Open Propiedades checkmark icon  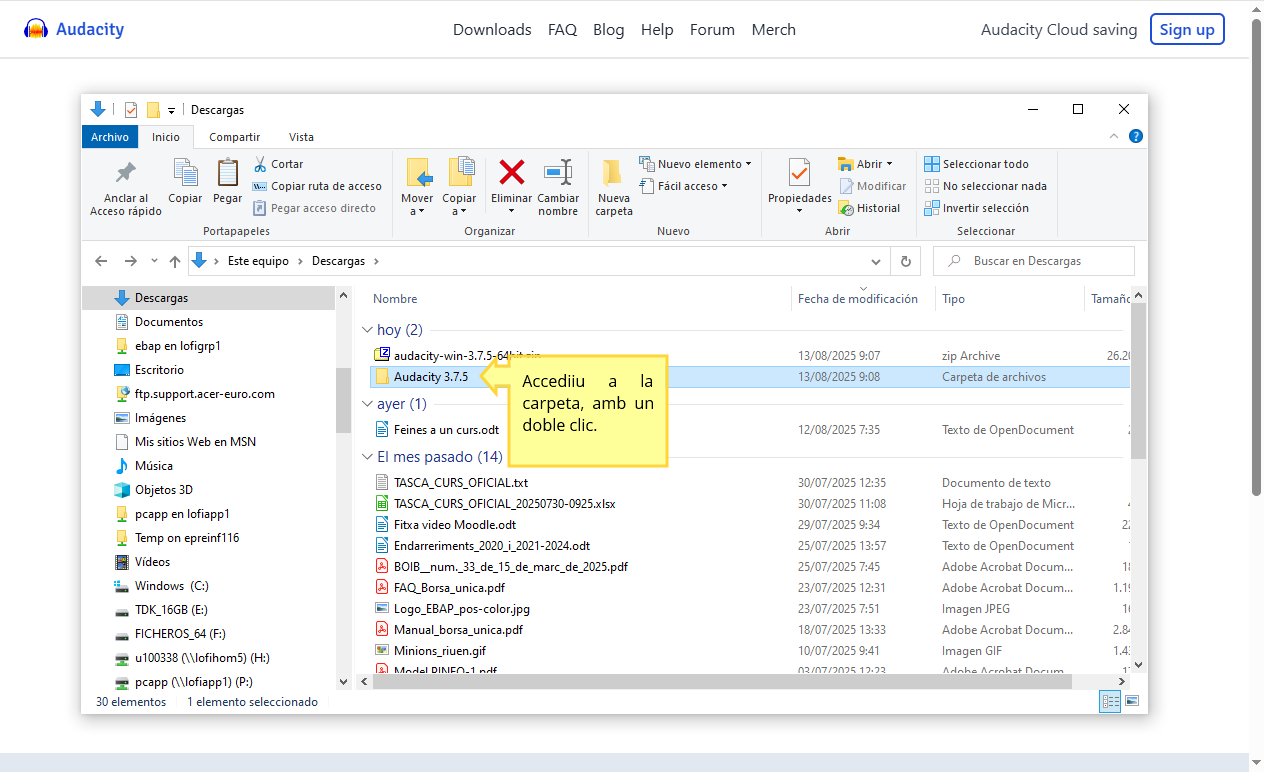(x=799, y=172)
